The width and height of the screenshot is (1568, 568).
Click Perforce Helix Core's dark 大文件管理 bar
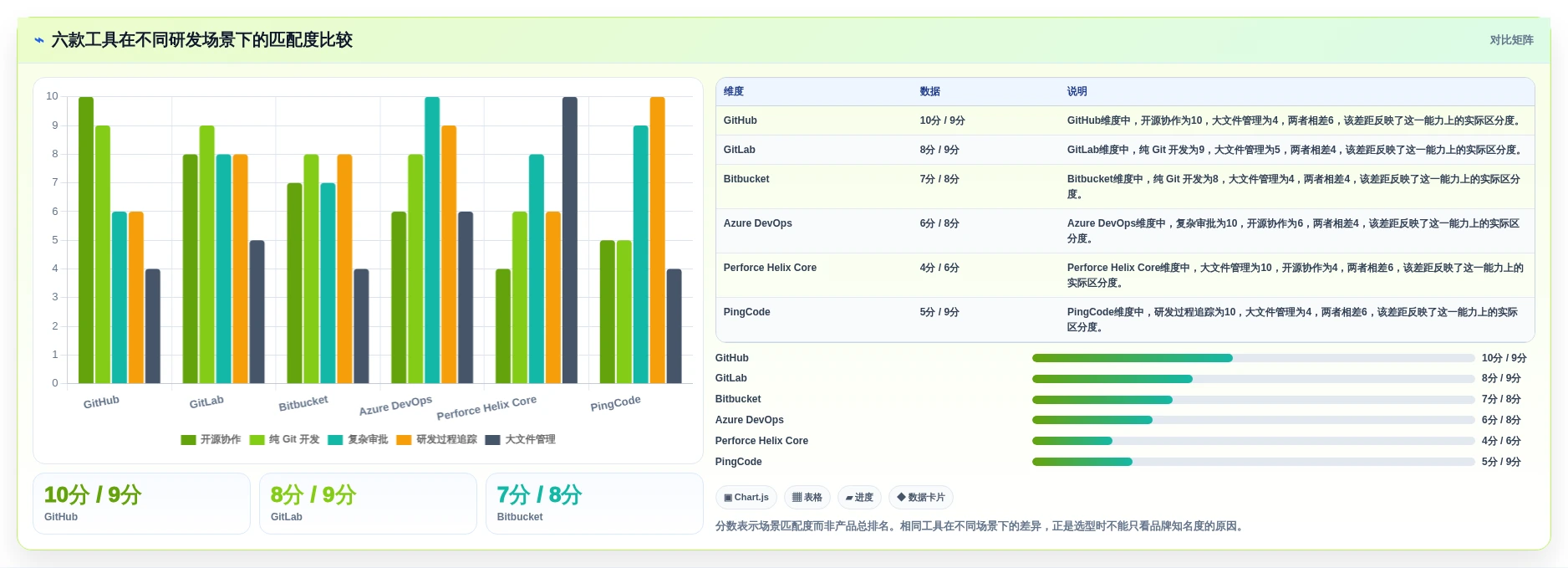click(570, 240)
